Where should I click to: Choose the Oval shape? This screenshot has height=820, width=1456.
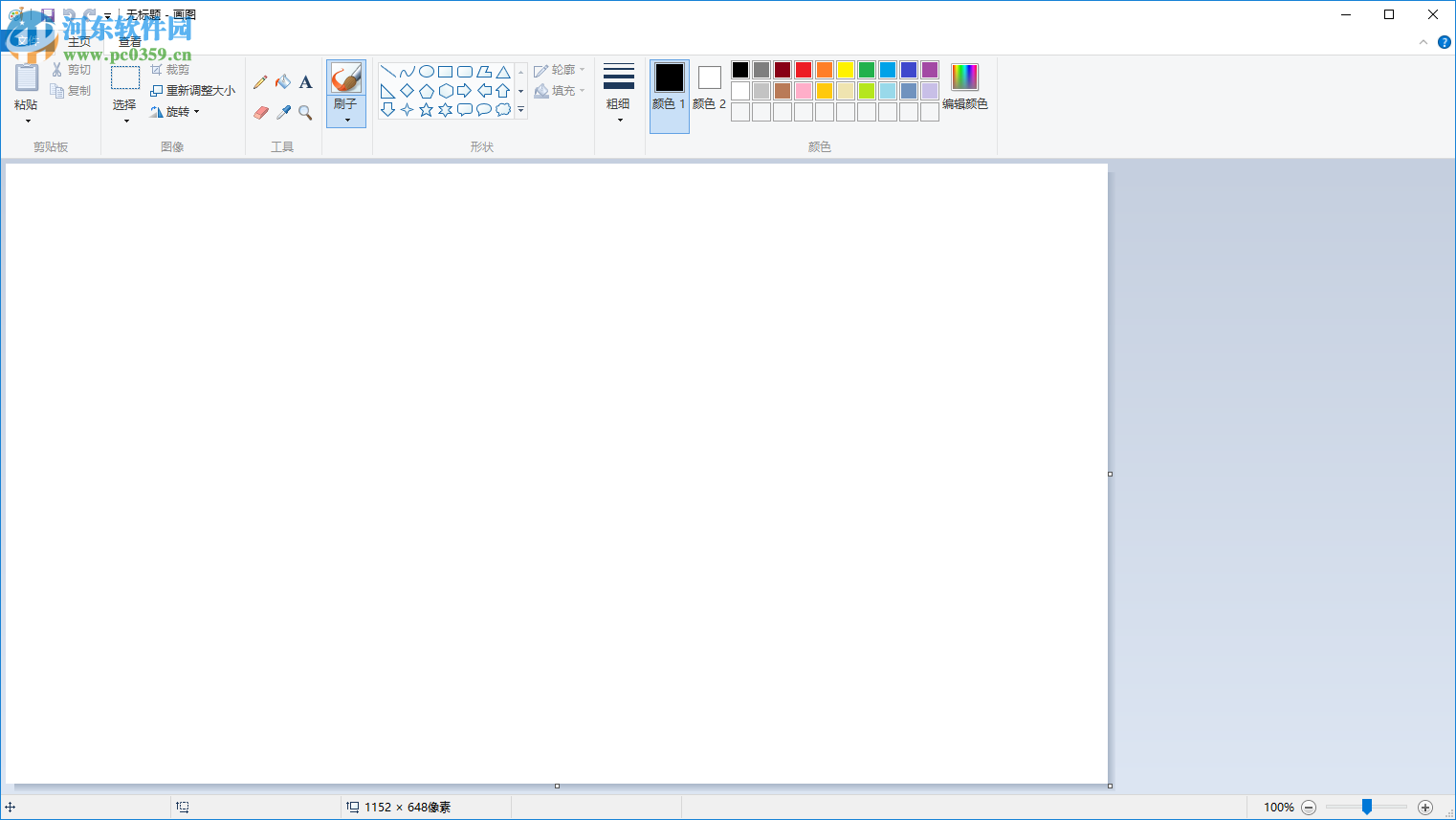tap(426, 72)
